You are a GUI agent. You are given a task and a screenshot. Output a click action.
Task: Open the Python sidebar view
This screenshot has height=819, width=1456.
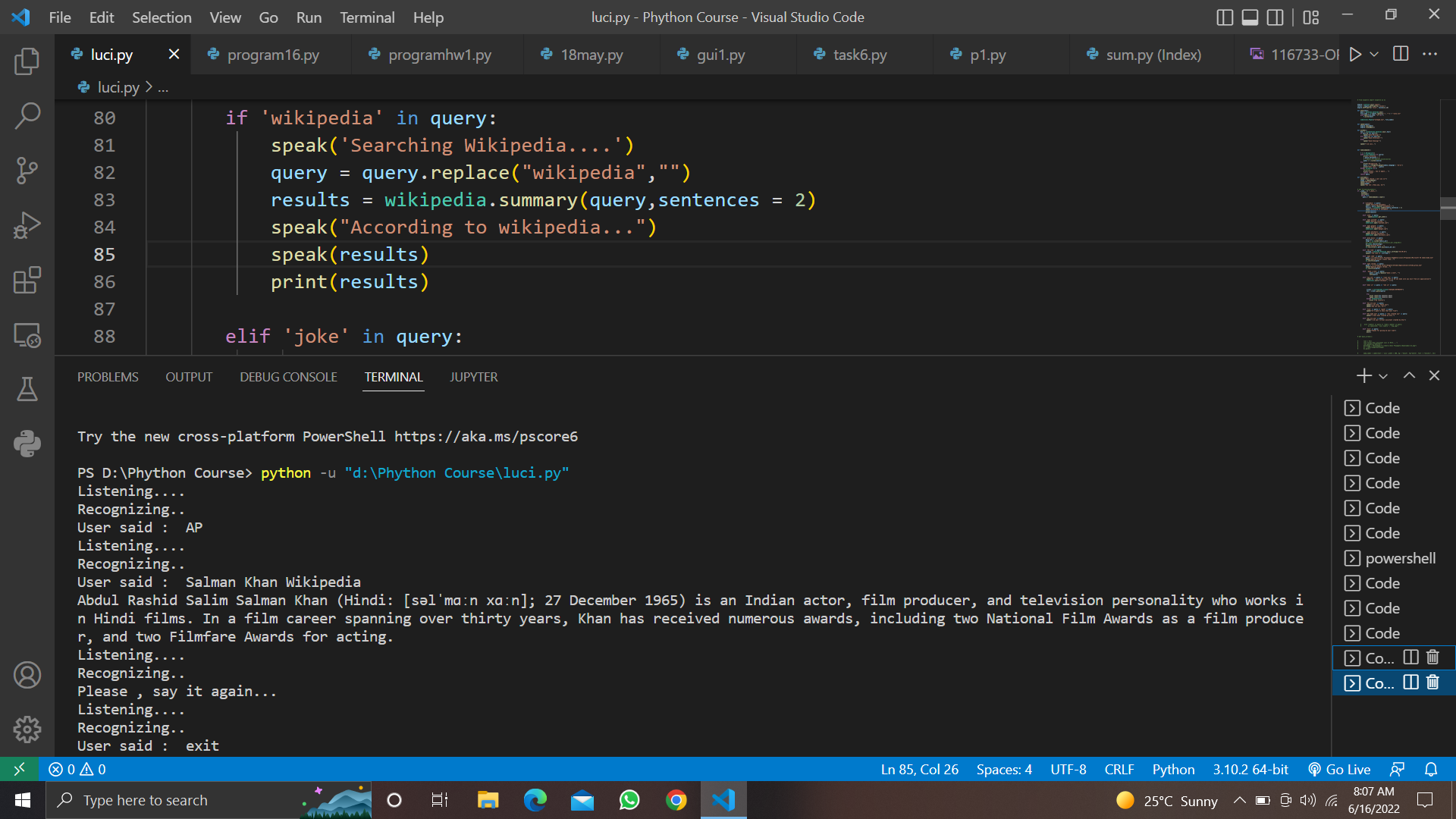[x=27, y=444]
